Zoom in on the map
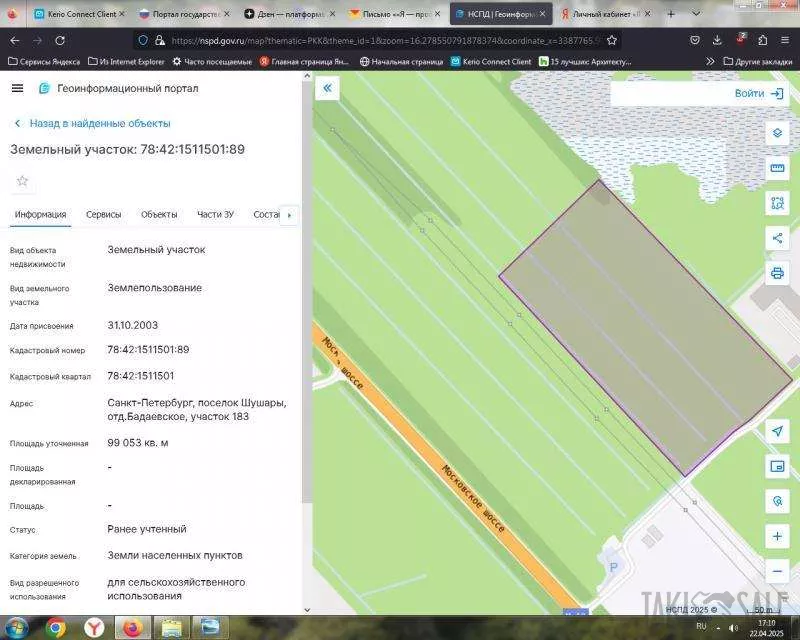This screenshot has height=640, width=800. [x=777, y=536]
